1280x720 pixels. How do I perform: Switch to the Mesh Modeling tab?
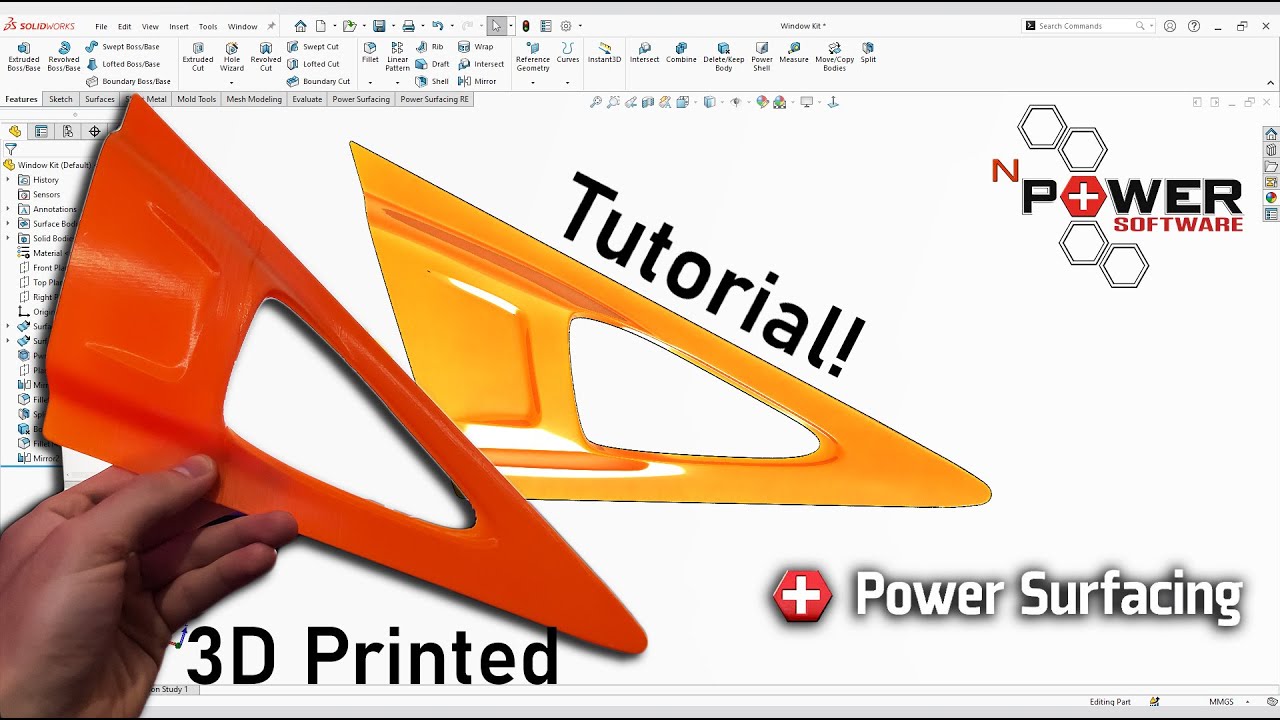tap(254, 99)
